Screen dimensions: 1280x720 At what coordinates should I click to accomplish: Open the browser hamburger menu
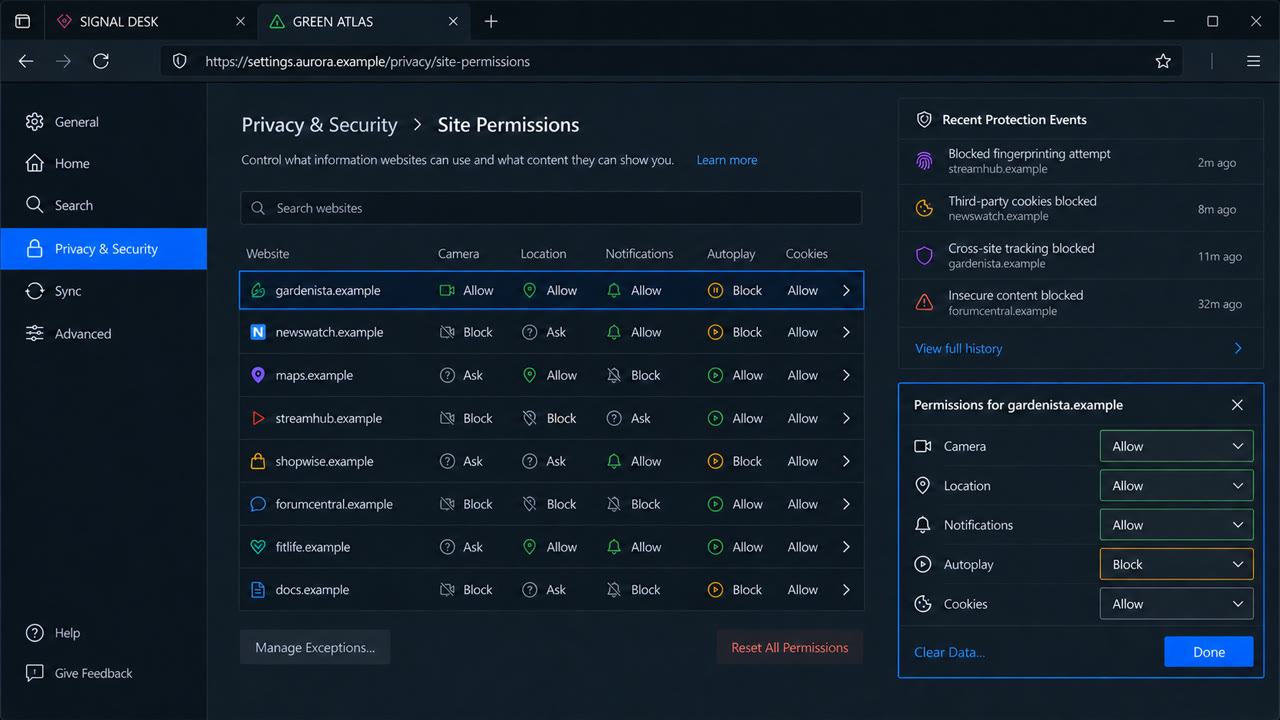[1253, 61]
